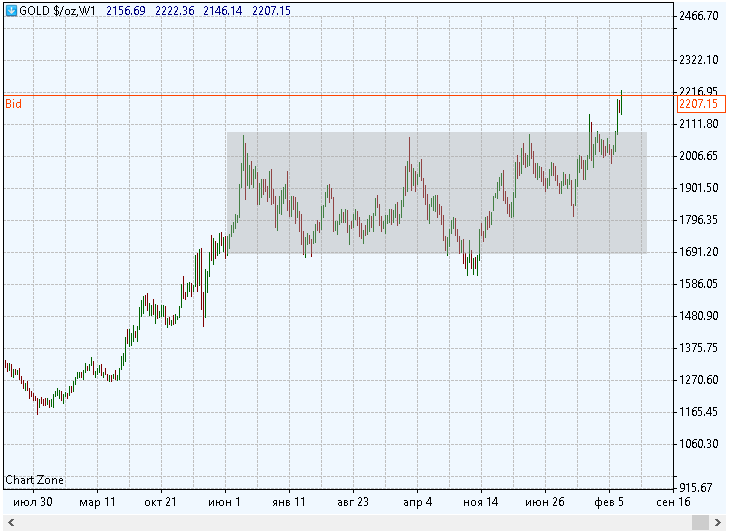Viewport: 732px width, 532px height.
Task: Click the июл 30 date label
Action: pyautogui.click(x=33, y=502)
